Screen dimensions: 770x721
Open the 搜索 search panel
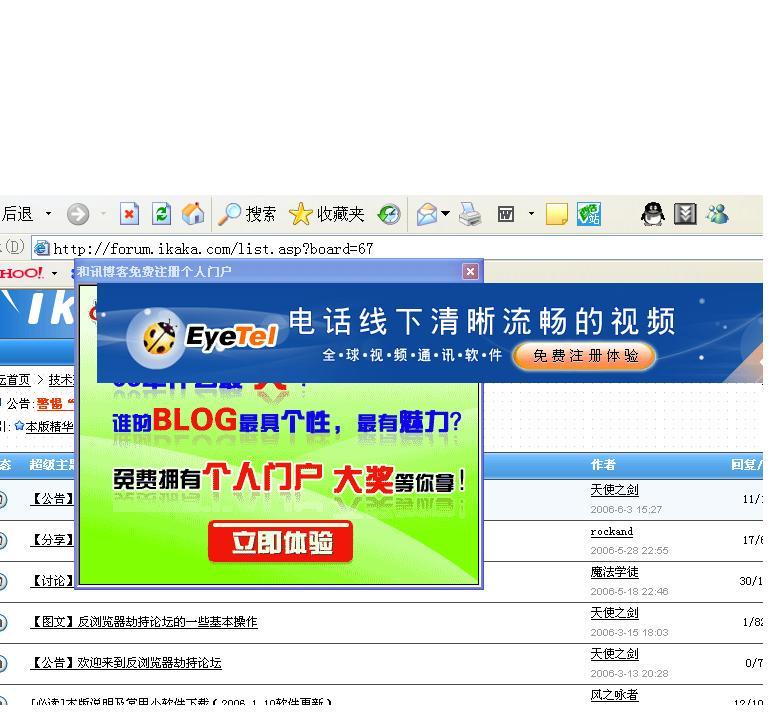pyautogui.click(x=247, y=214)
